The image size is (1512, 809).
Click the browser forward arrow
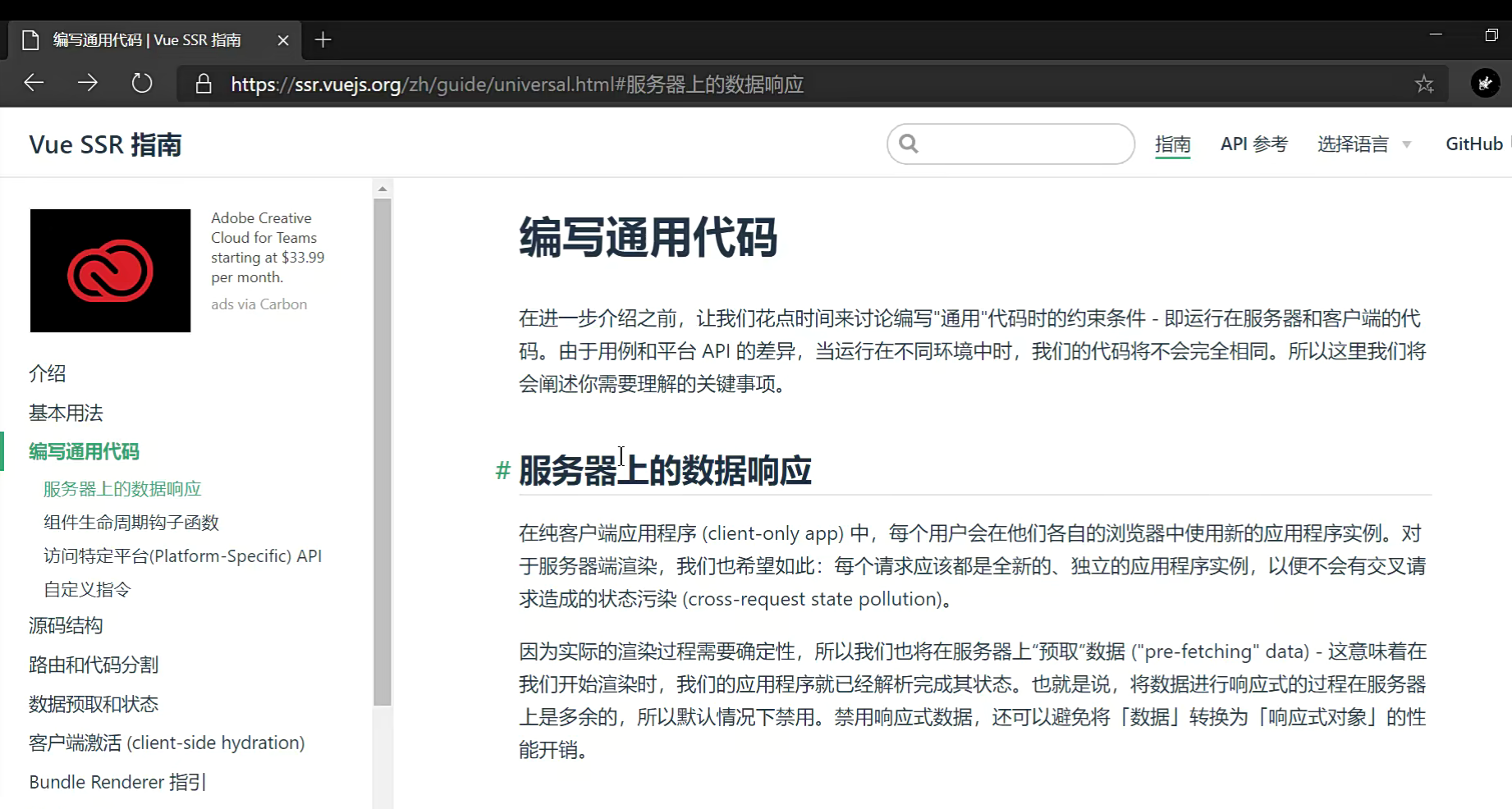(x=88, y=83)
